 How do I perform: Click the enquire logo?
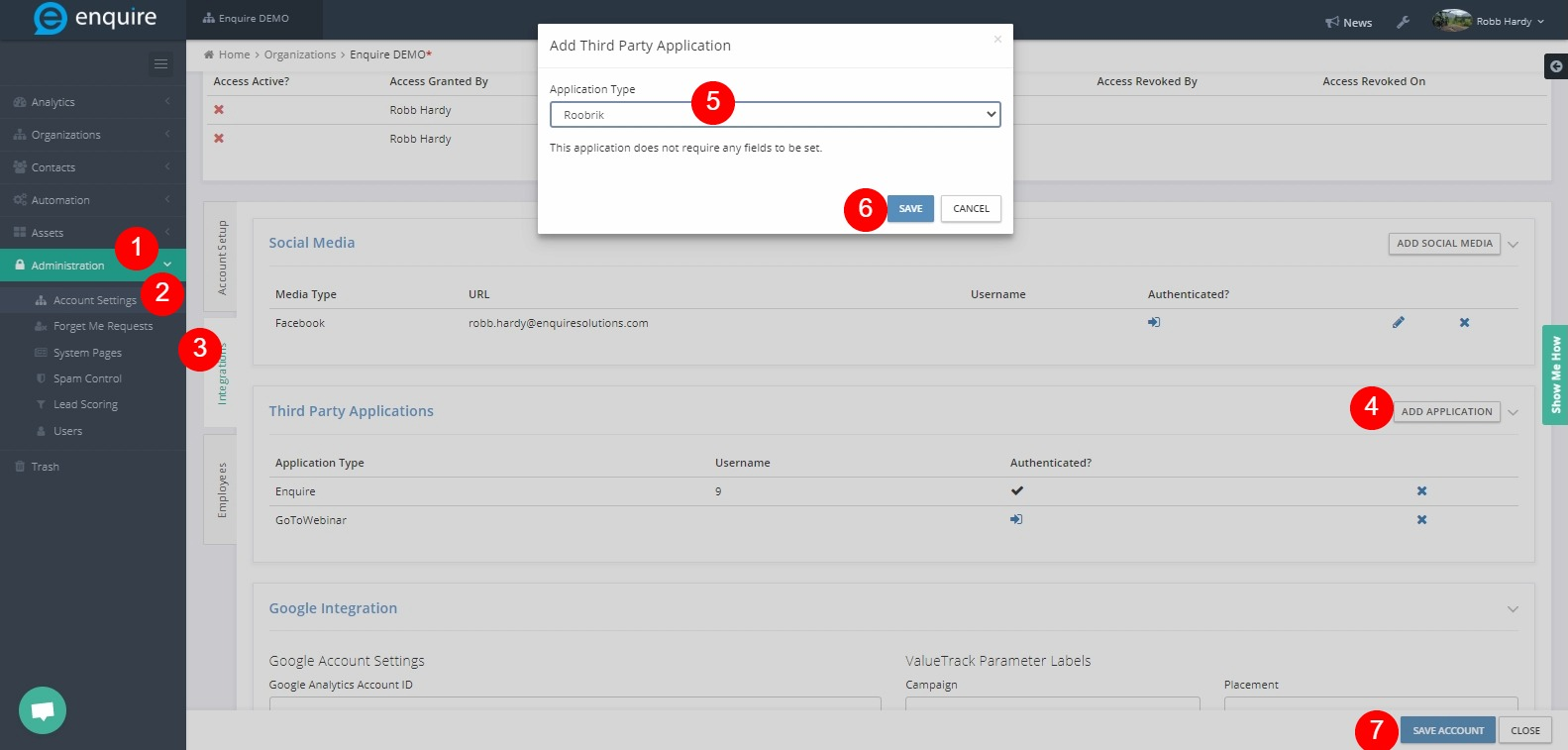pos(94,18)
